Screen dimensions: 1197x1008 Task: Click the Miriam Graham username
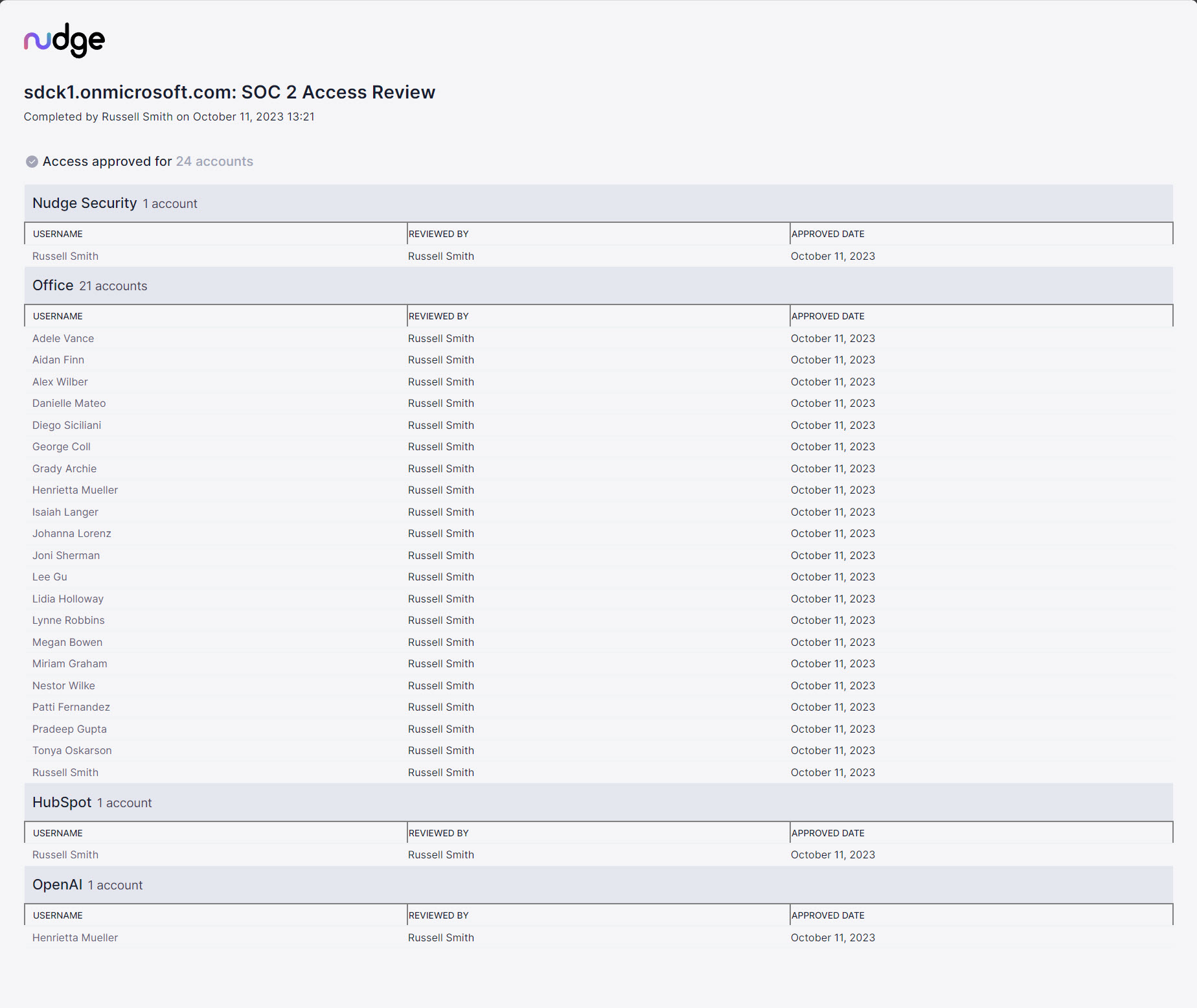pos(70,663)
